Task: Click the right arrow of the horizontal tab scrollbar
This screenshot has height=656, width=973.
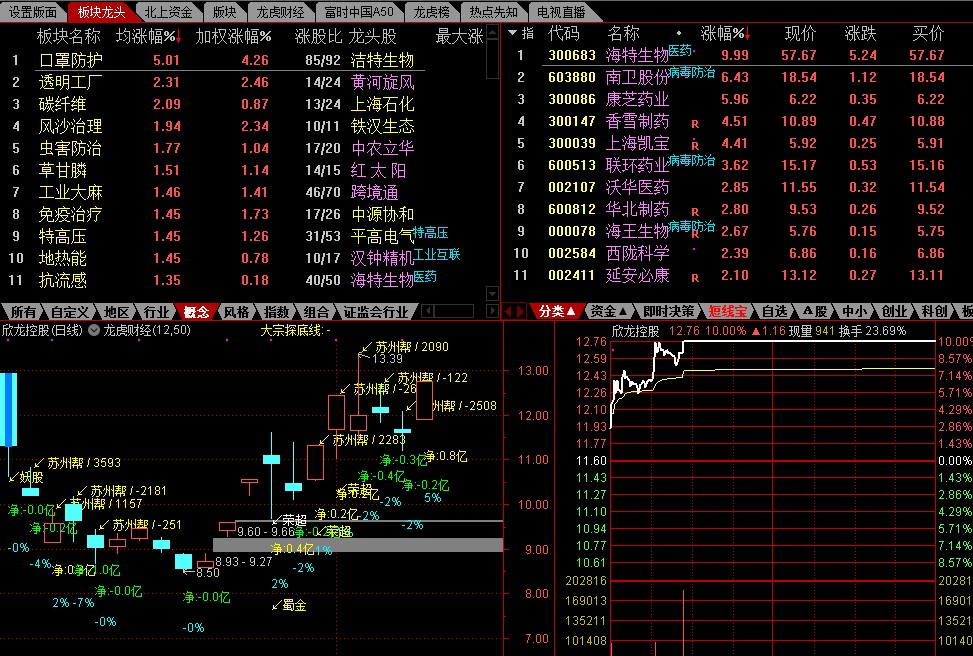Action: pyautogui.click(x=493, y=311)
